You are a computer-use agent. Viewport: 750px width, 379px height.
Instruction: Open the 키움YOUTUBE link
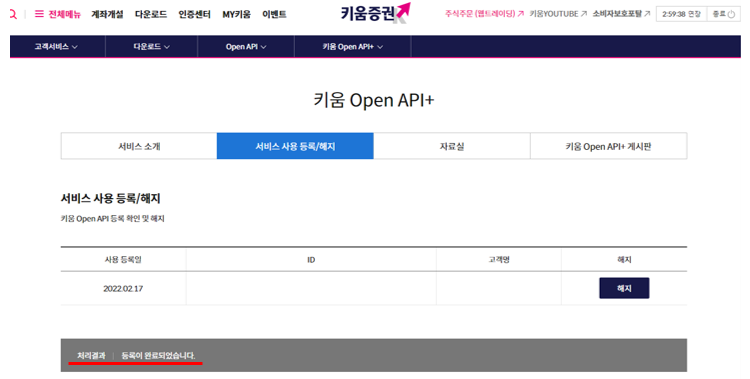click(558, 14)
